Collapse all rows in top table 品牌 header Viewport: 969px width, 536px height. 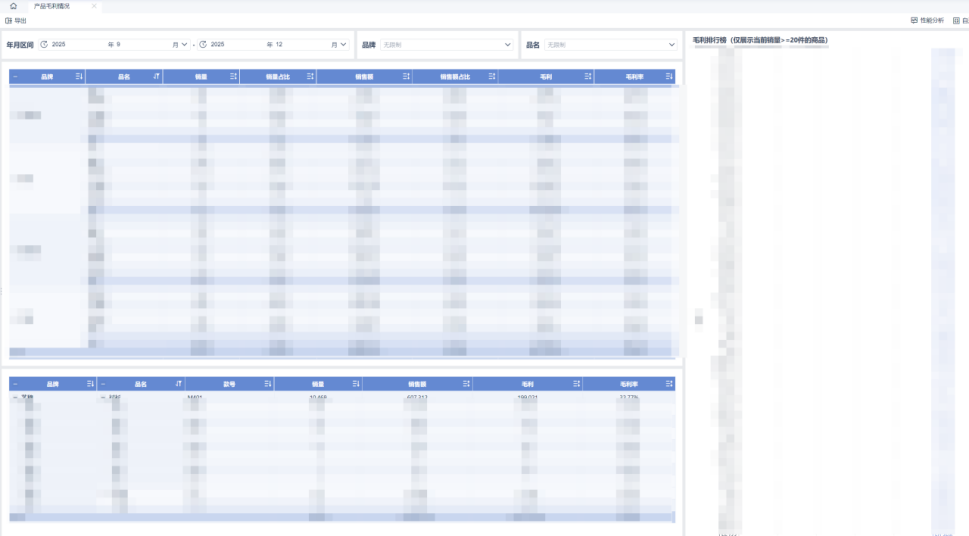[x=15, y=77]
